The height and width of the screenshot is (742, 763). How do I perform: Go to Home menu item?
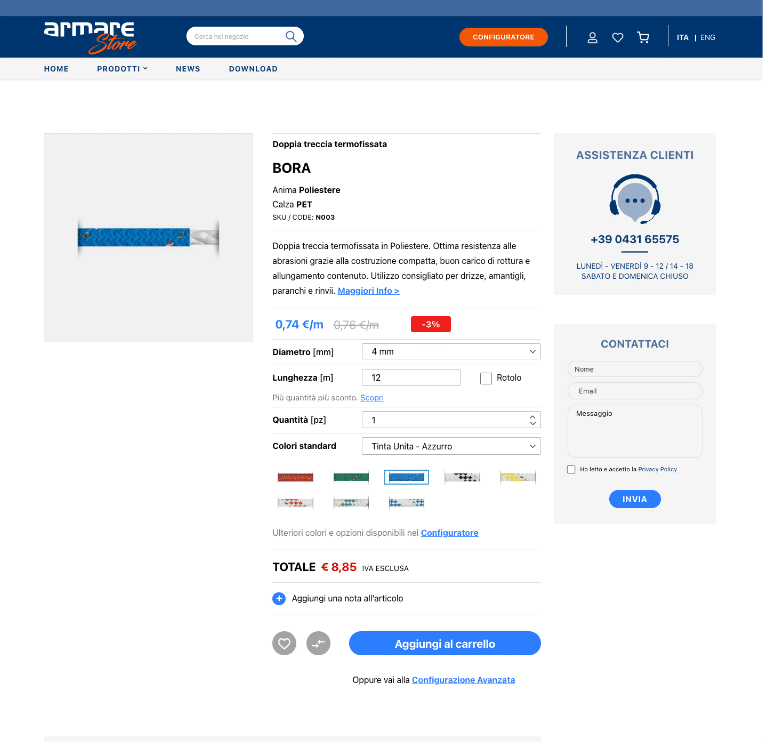pyautogui.click(x=56, y=69)
